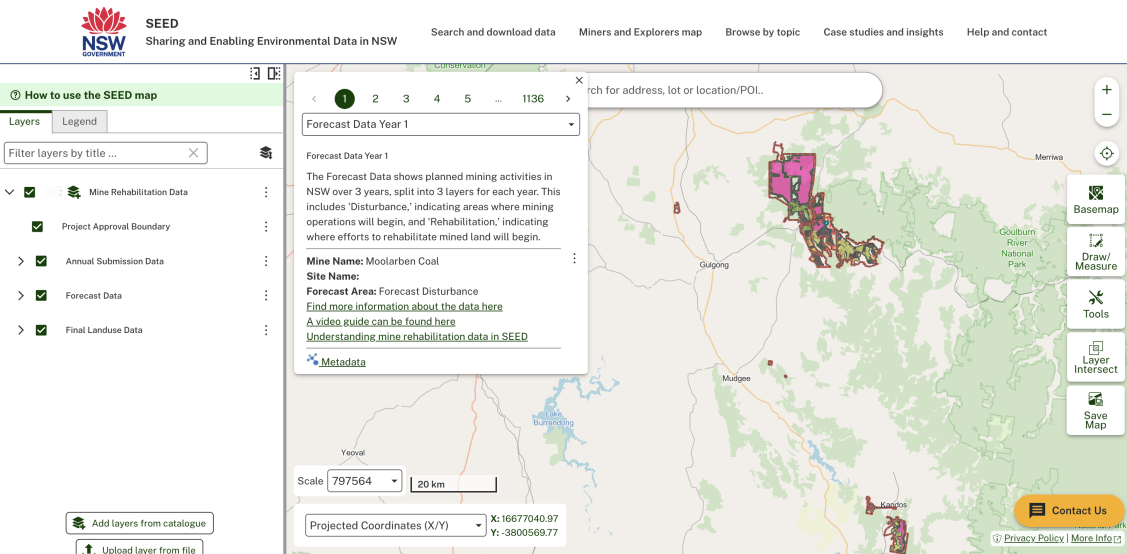Screen dimensions: 1127x554
Task: Open the Basemap selector
Action: [1095, 199]
